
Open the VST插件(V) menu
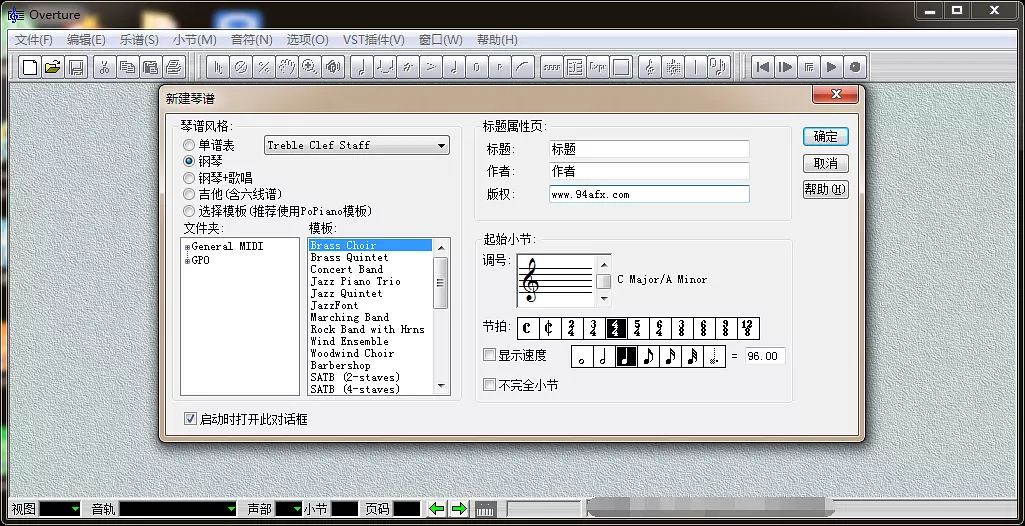click(374, 40)
